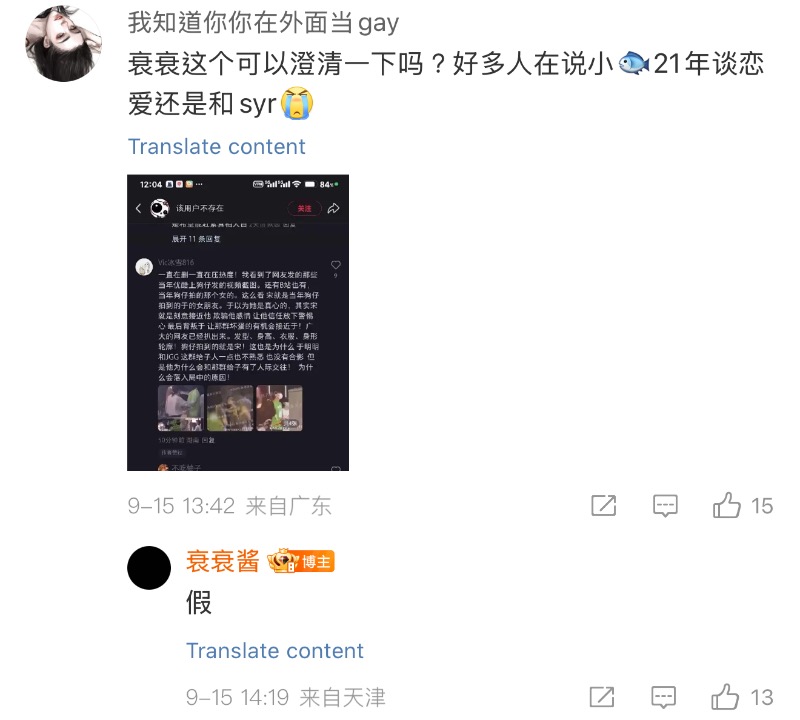This screenshot has width=800, height=720.
Task: Translate content of the reply 假
Action: (274, 651)
